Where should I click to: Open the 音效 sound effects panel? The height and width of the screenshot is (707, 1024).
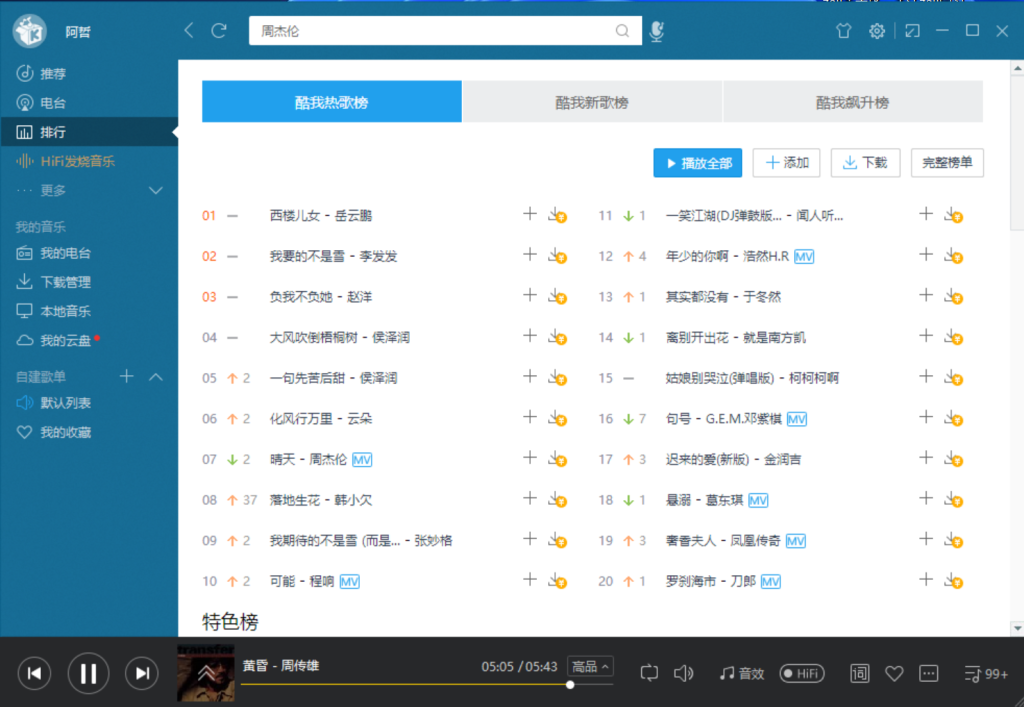click(x=740, y=673)
